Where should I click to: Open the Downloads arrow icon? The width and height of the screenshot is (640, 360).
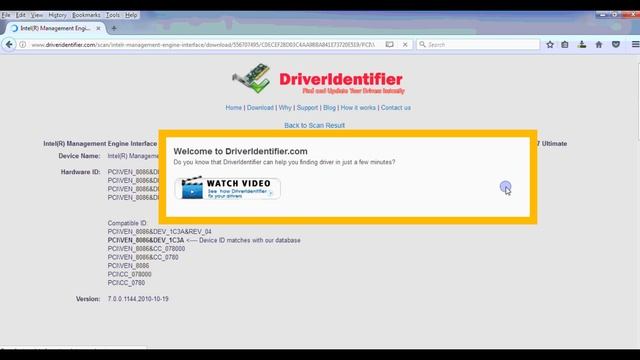pyautogui.click(x=582, y=44)
